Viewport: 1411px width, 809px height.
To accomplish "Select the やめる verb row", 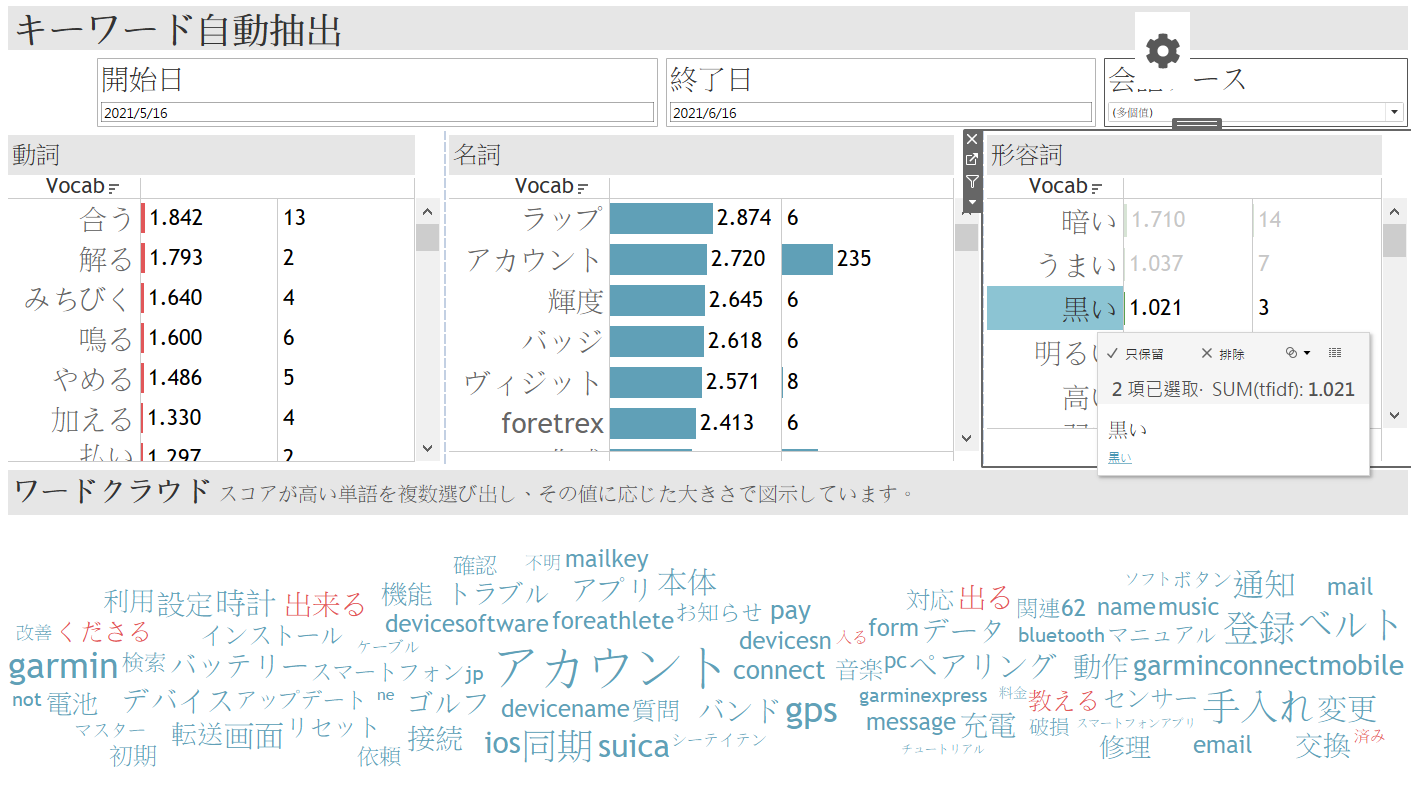I will [x=211, y=378].
